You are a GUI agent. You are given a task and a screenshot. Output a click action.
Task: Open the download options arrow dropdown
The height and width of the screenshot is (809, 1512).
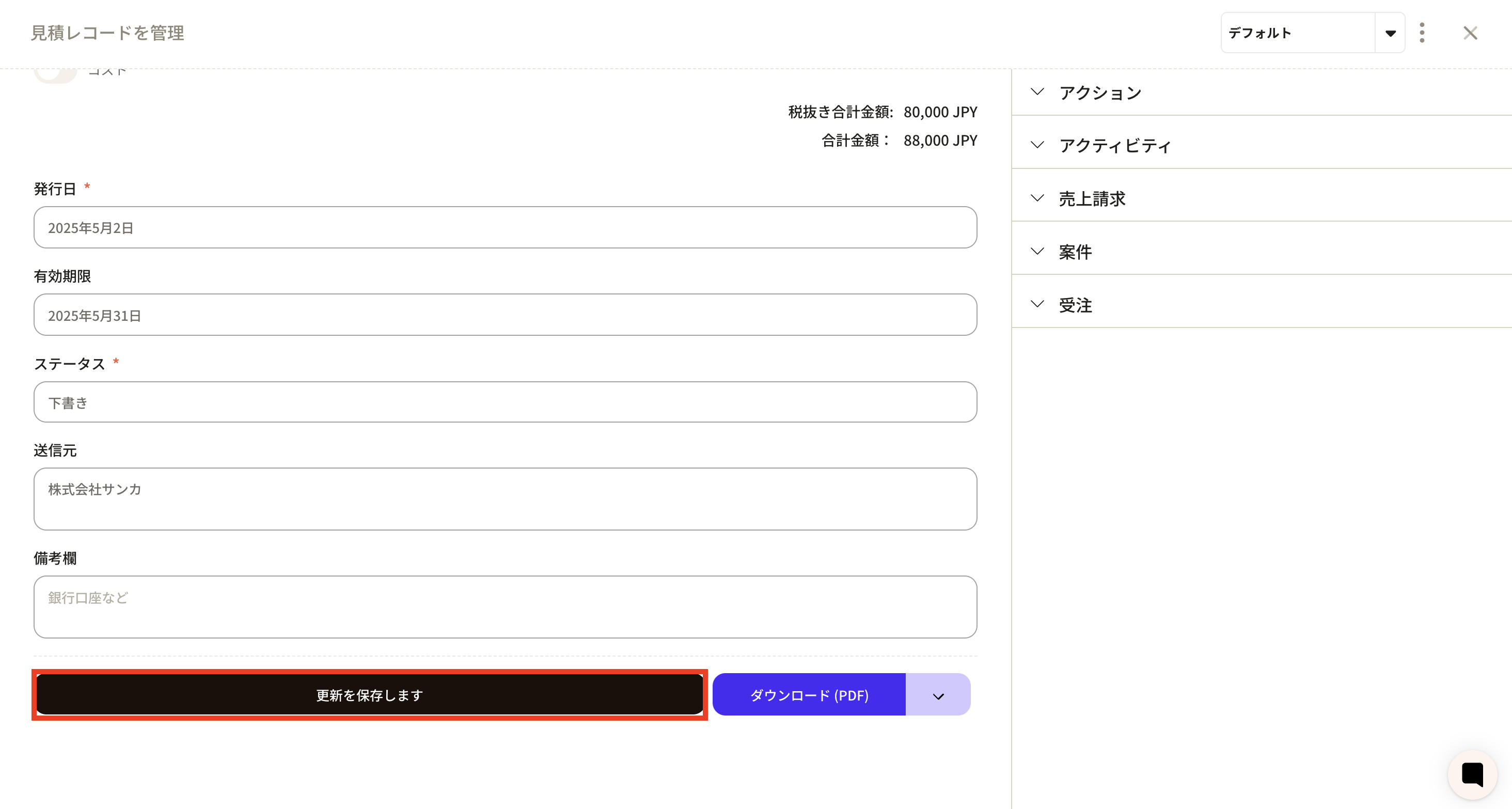pos(938,695)
